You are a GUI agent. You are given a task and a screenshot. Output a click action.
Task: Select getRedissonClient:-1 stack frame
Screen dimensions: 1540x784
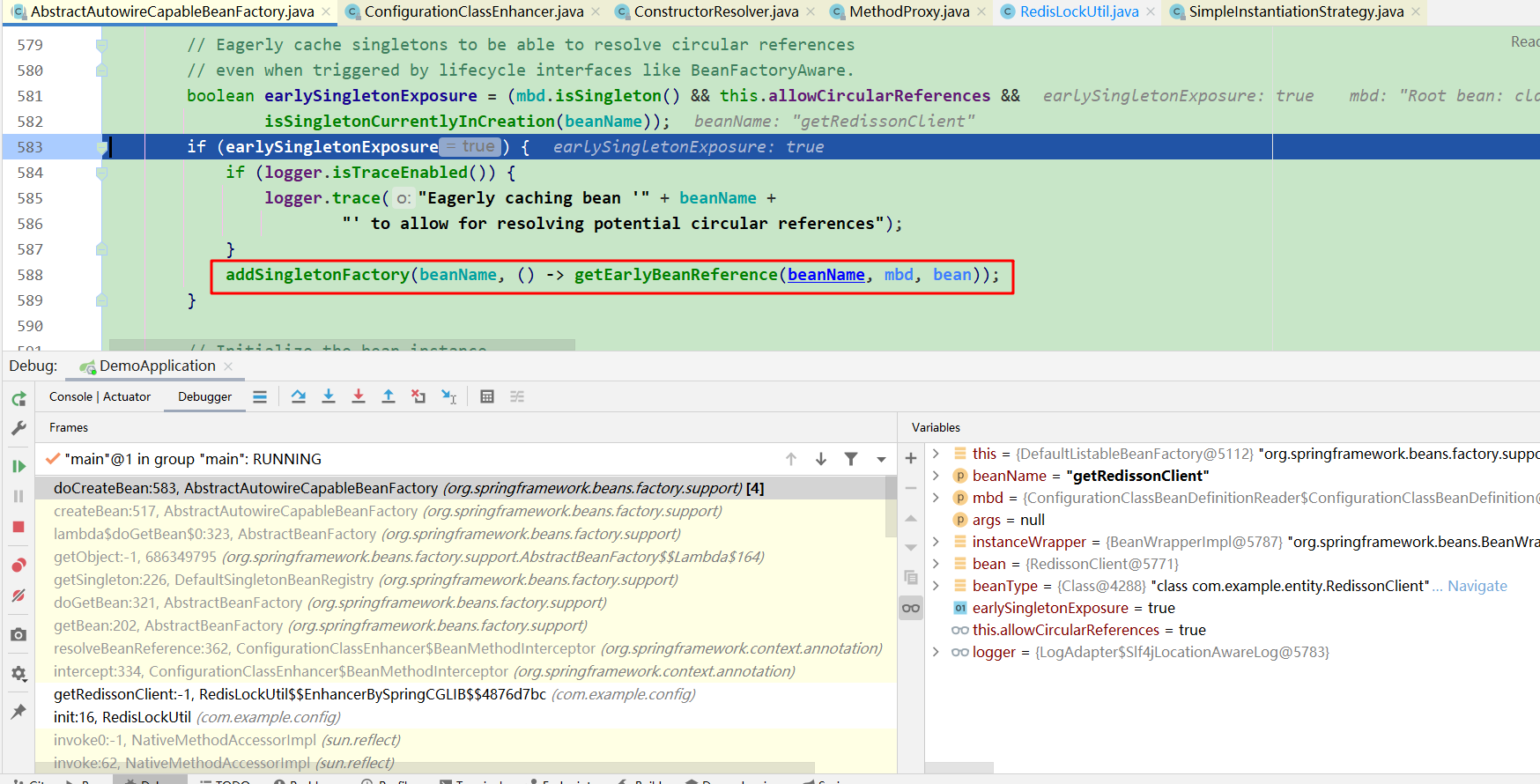click(x=465, y=694)
